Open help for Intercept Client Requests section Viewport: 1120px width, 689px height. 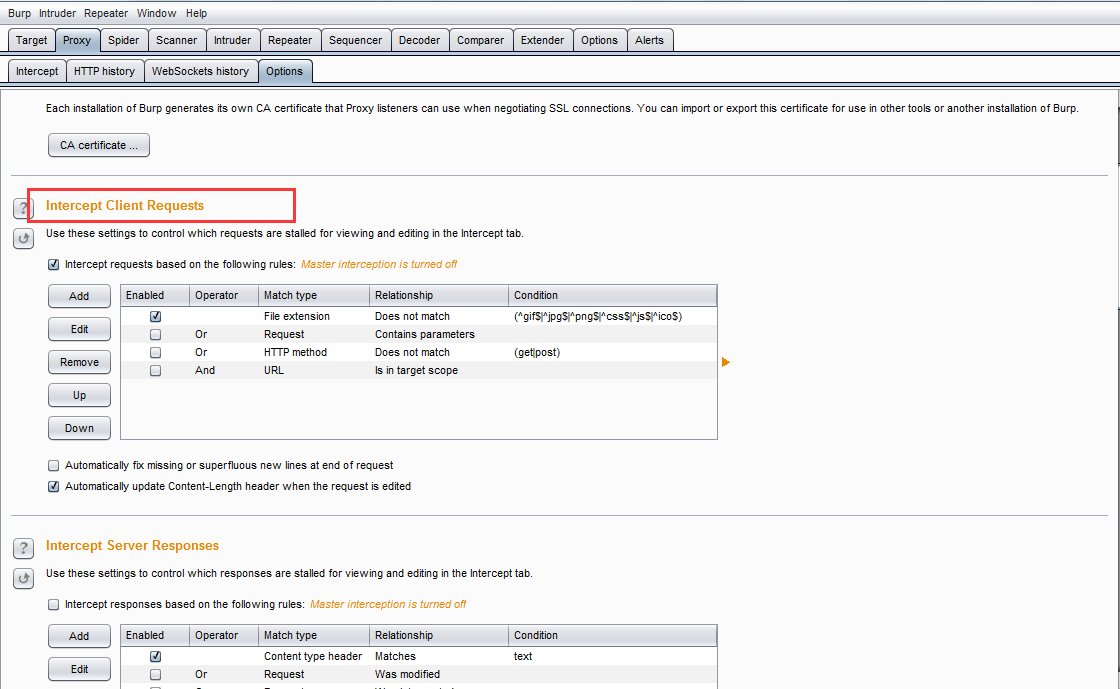point(23,208)
